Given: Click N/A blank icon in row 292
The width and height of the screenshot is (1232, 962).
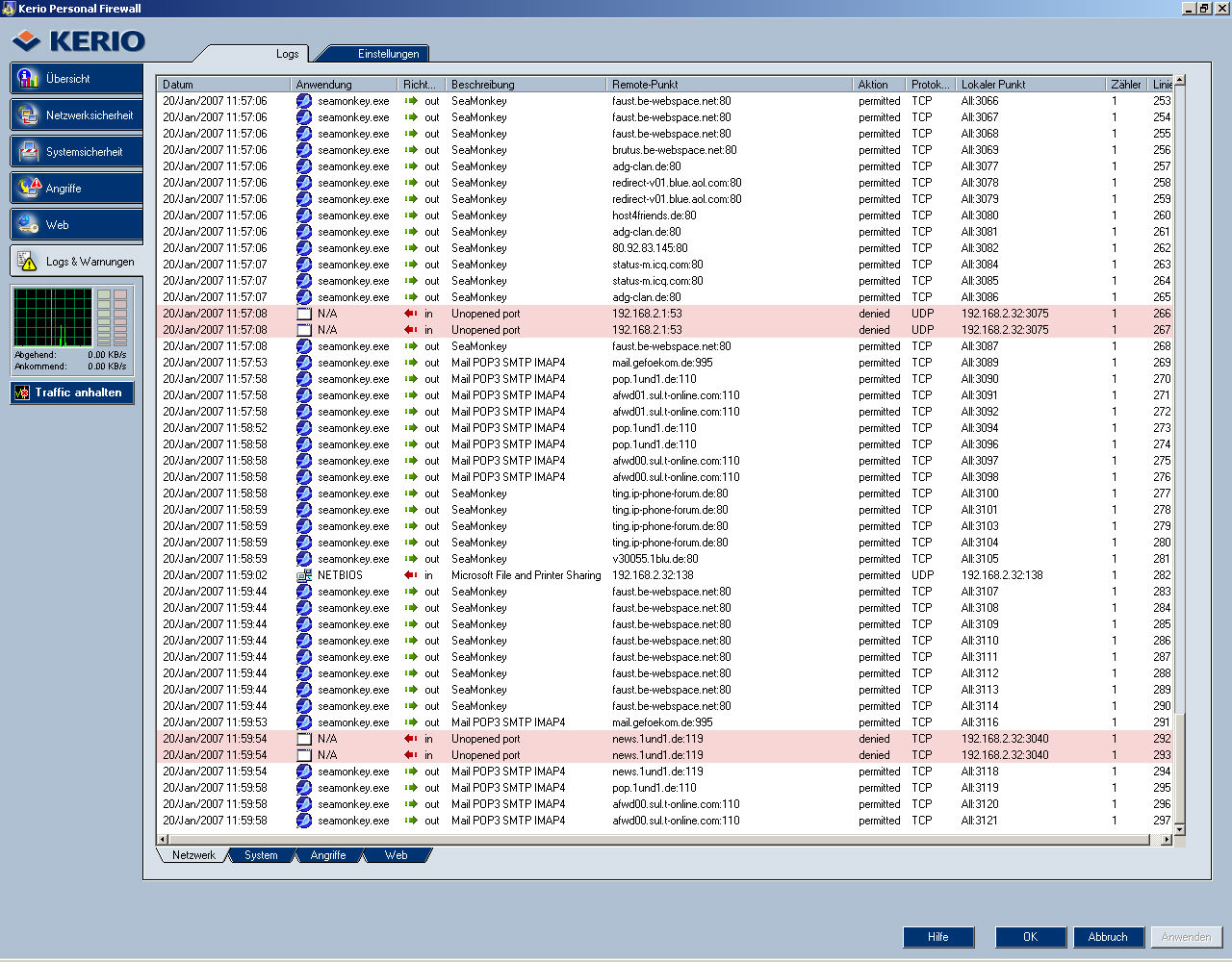Looking at the screenshot, I should 304,739.
